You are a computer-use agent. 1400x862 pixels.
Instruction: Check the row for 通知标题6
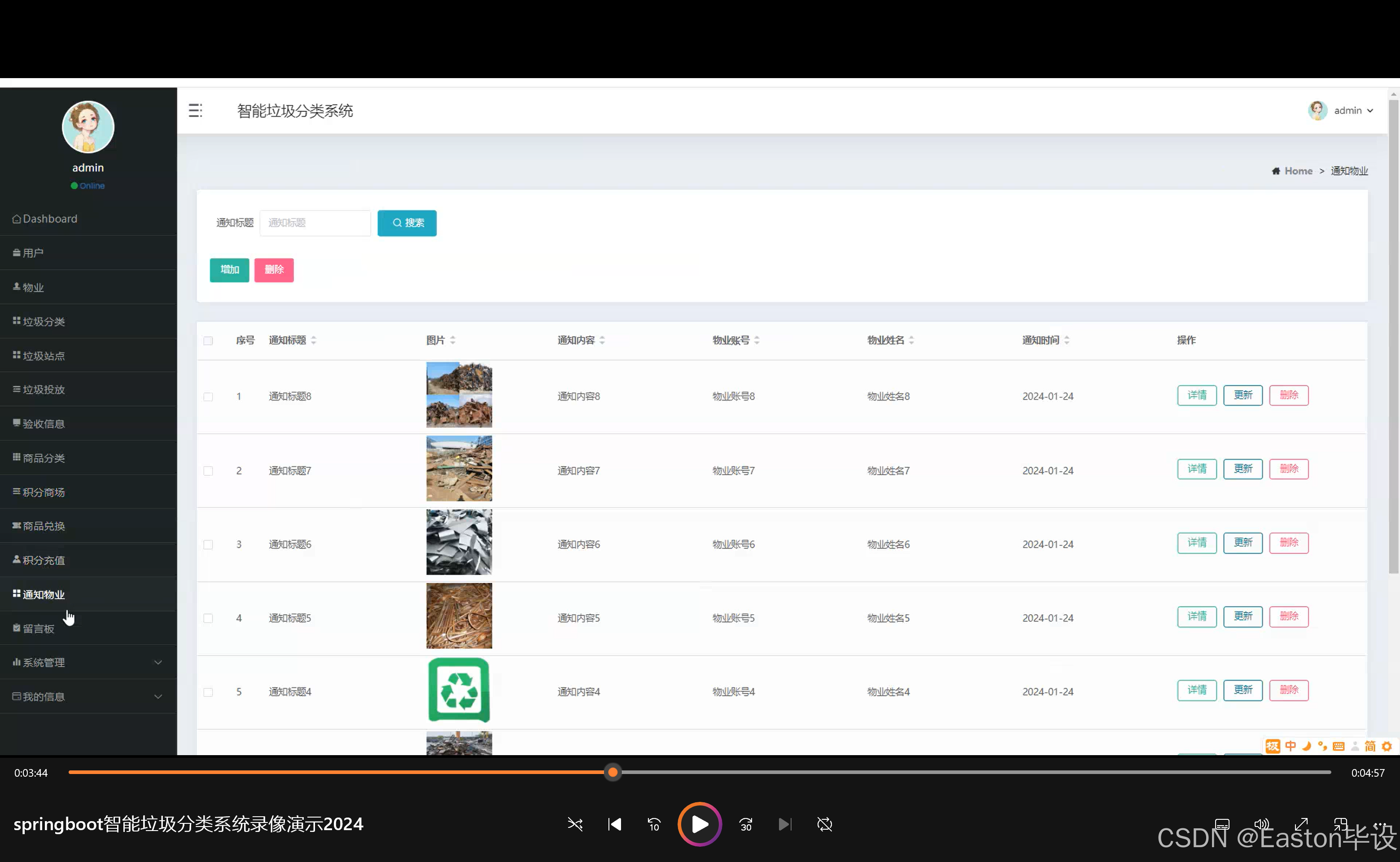(x=208, y=545)
